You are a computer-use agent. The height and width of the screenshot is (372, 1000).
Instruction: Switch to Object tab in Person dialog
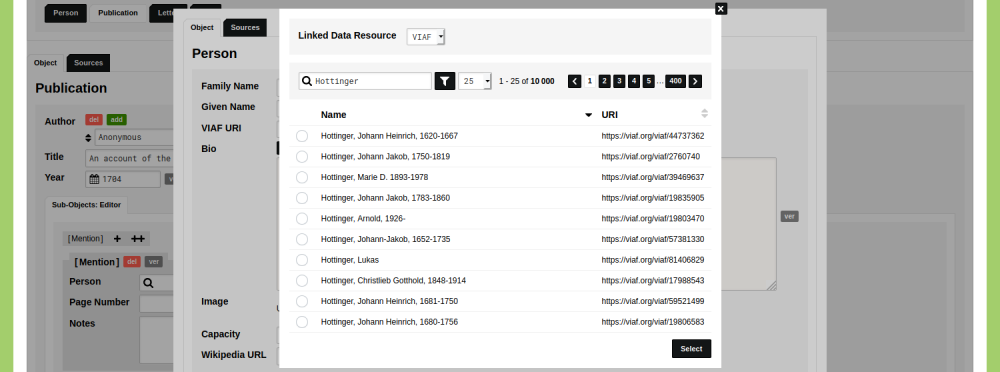point(202,27)
